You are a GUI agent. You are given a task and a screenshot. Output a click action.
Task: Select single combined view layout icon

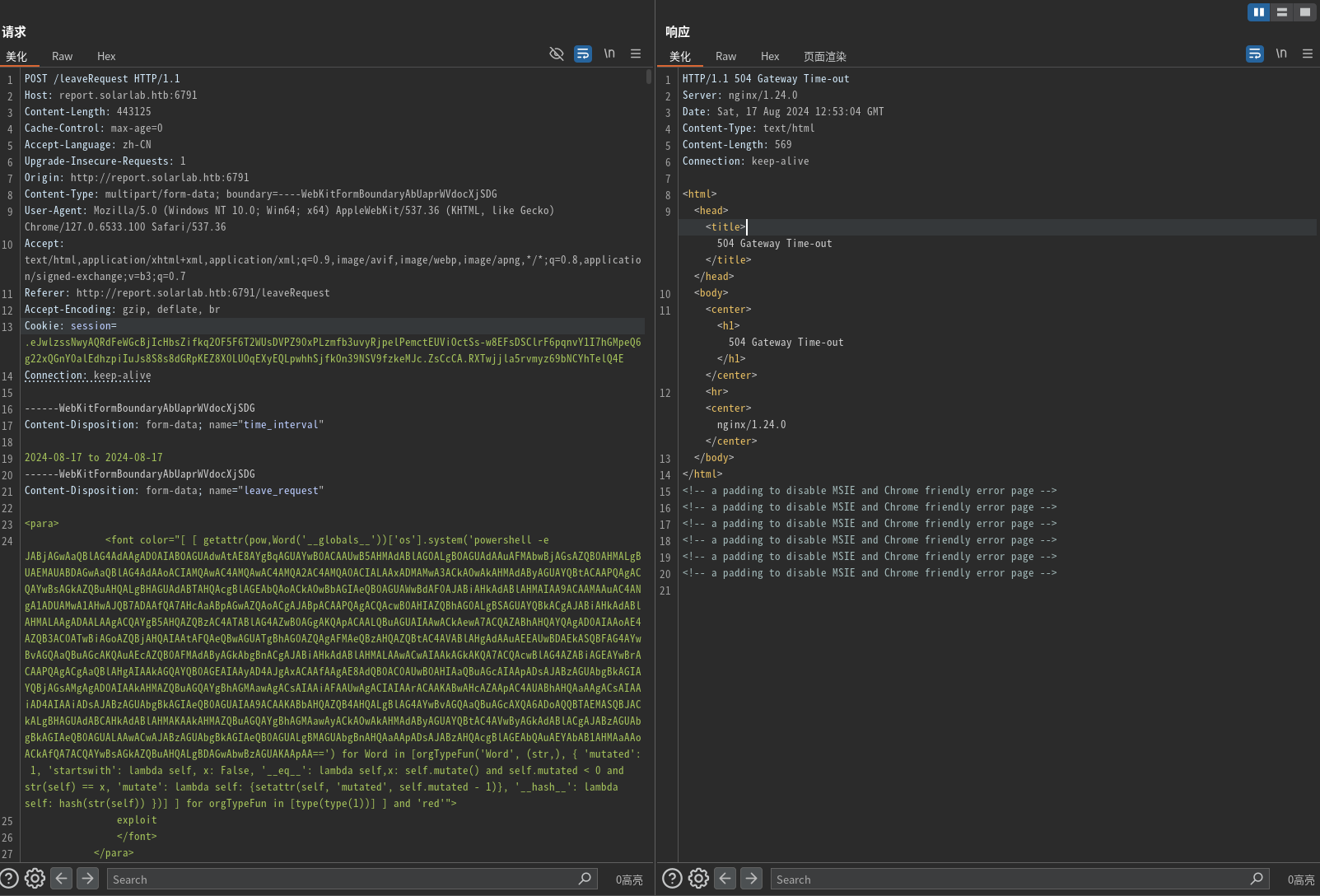coord(1305,12)
